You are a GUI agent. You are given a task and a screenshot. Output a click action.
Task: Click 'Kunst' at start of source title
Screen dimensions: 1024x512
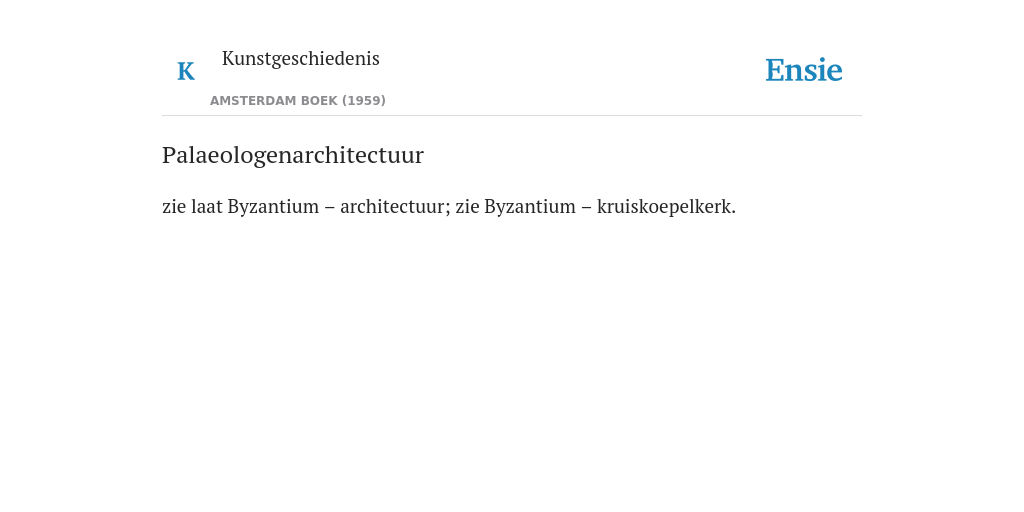246,59
